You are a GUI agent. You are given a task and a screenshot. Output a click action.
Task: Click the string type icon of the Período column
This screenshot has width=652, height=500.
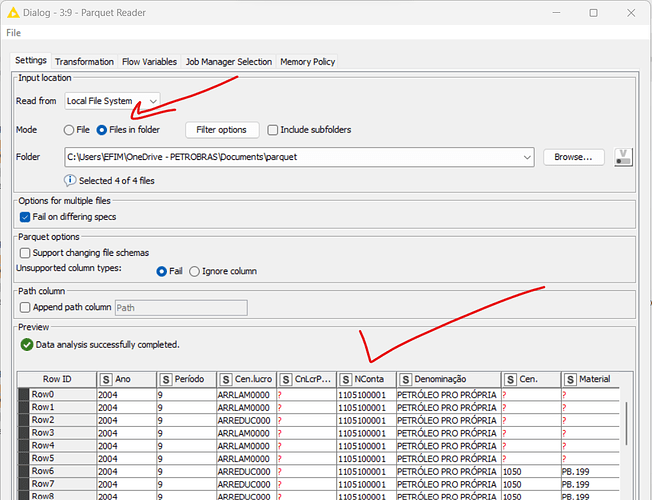coord(165,379)
